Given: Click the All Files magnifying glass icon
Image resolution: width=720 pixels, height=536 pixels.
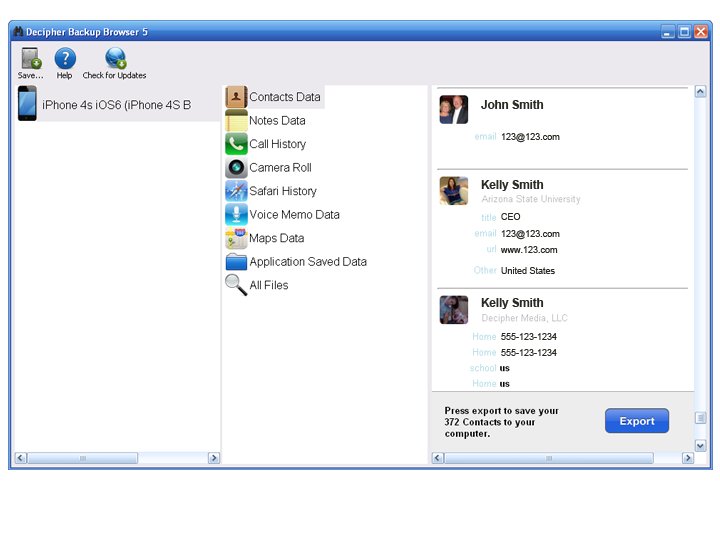Looking at the screenshot, I should coord(236,285).
